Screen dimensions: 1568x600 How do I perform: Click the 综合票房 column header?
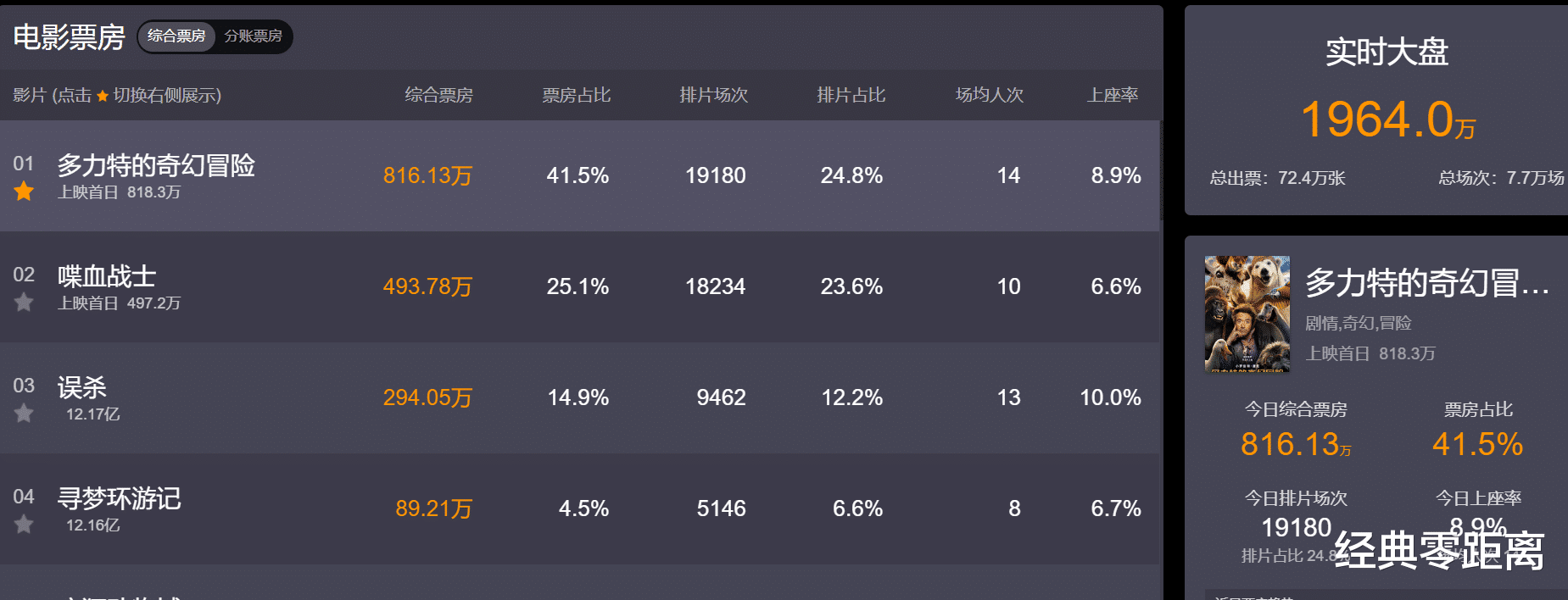[x=438, y=95]
